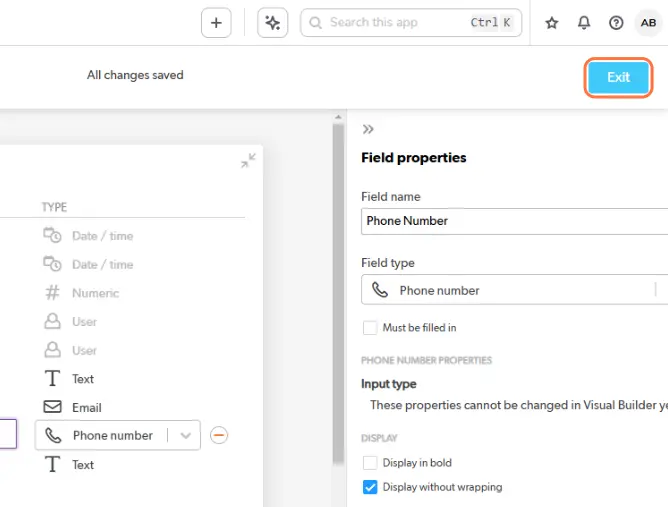This screenshot has width=668, height=507.
Task: Uncheck Display without wrapping
Action: 370,487
